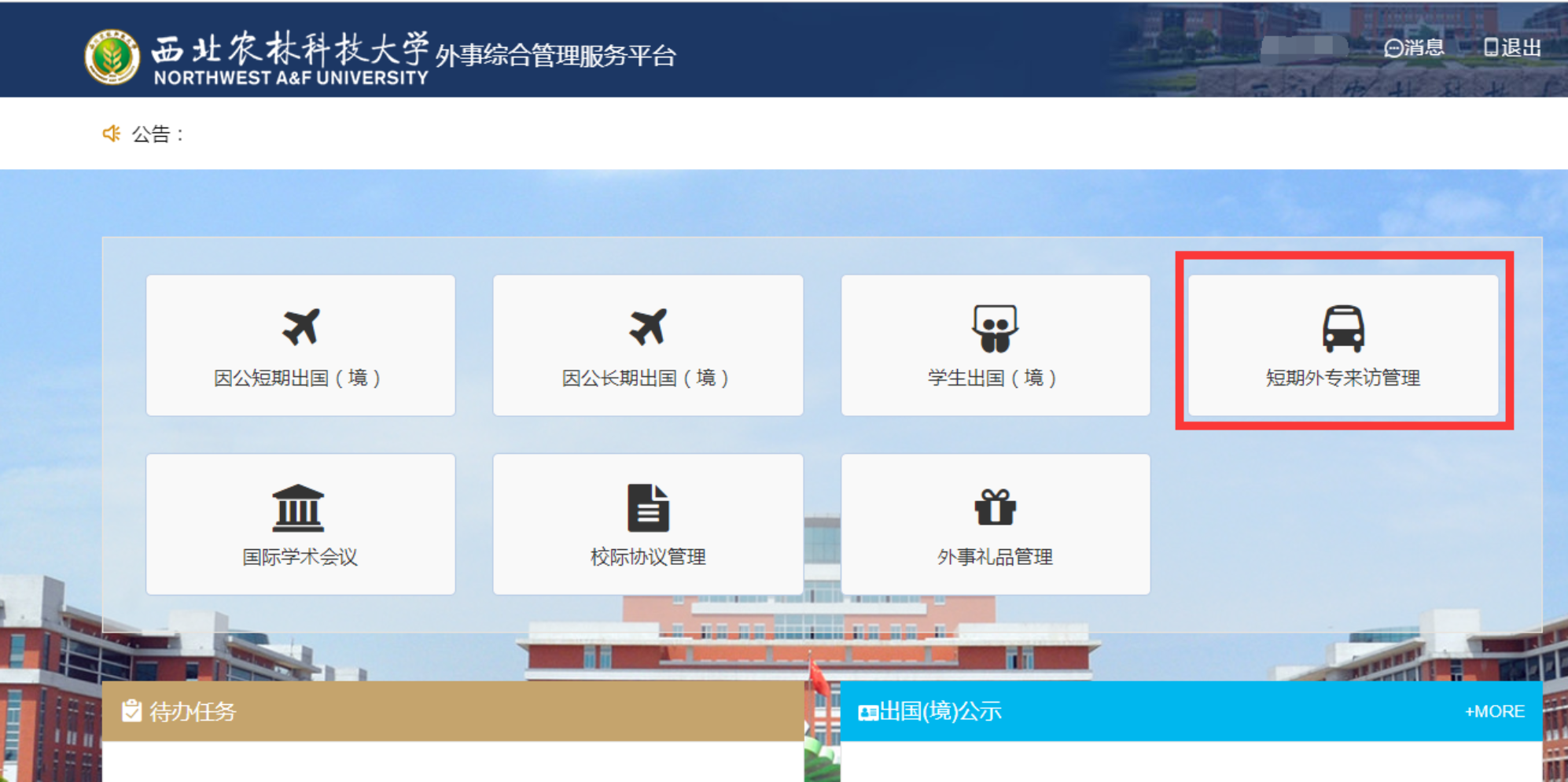Click the ID card icon beside 出国(境)公示
The image size is (1568, 782).
(867, 713)
